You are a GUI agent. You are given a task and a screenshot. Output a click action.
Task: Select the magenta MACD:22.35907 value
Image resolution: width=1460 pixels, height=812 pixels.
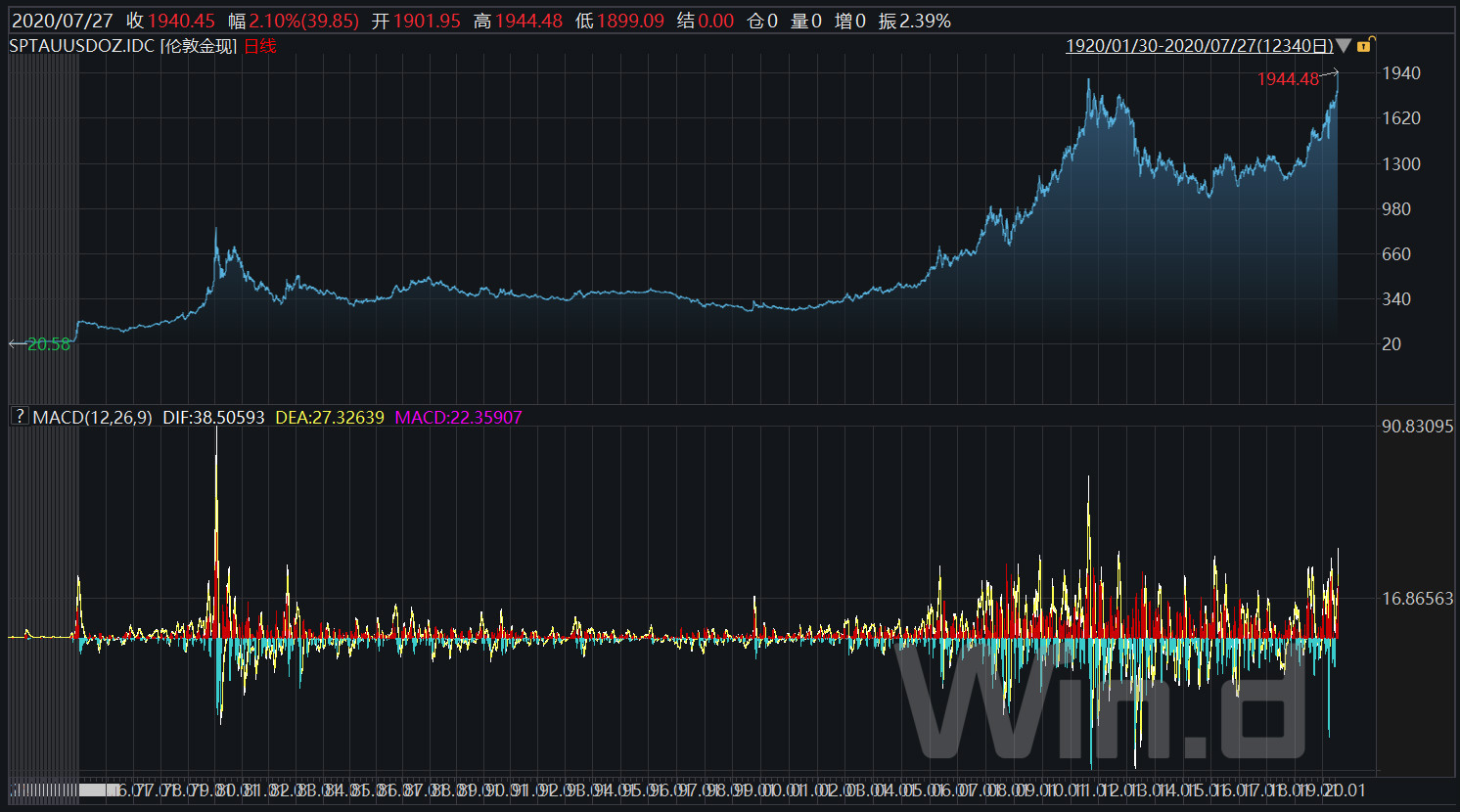pyautogui.click(x=458, y=417)
